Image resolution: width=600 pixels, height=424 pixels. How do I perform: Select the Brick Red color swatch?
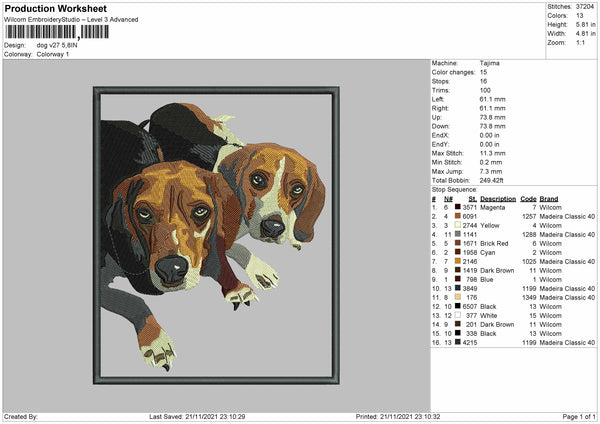[x=457, y=243]
